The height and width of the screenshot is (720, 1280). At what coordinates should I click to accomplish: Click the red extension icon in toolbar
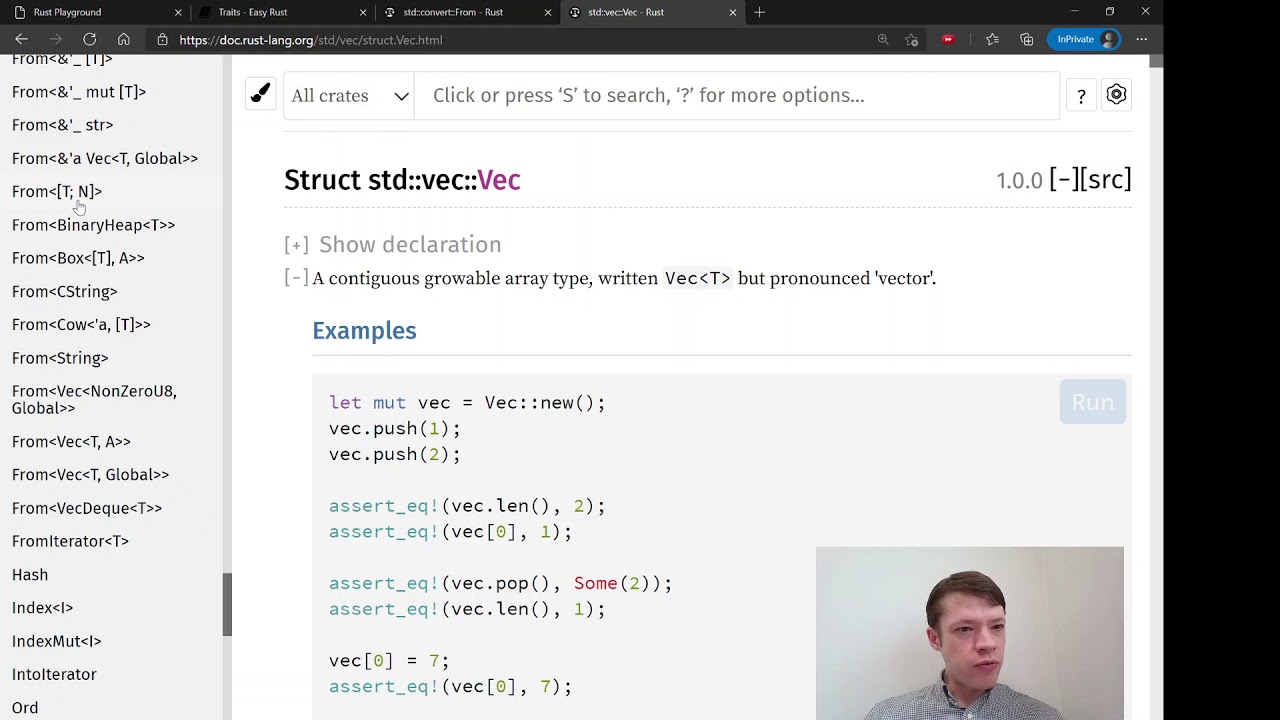point(948,40)
